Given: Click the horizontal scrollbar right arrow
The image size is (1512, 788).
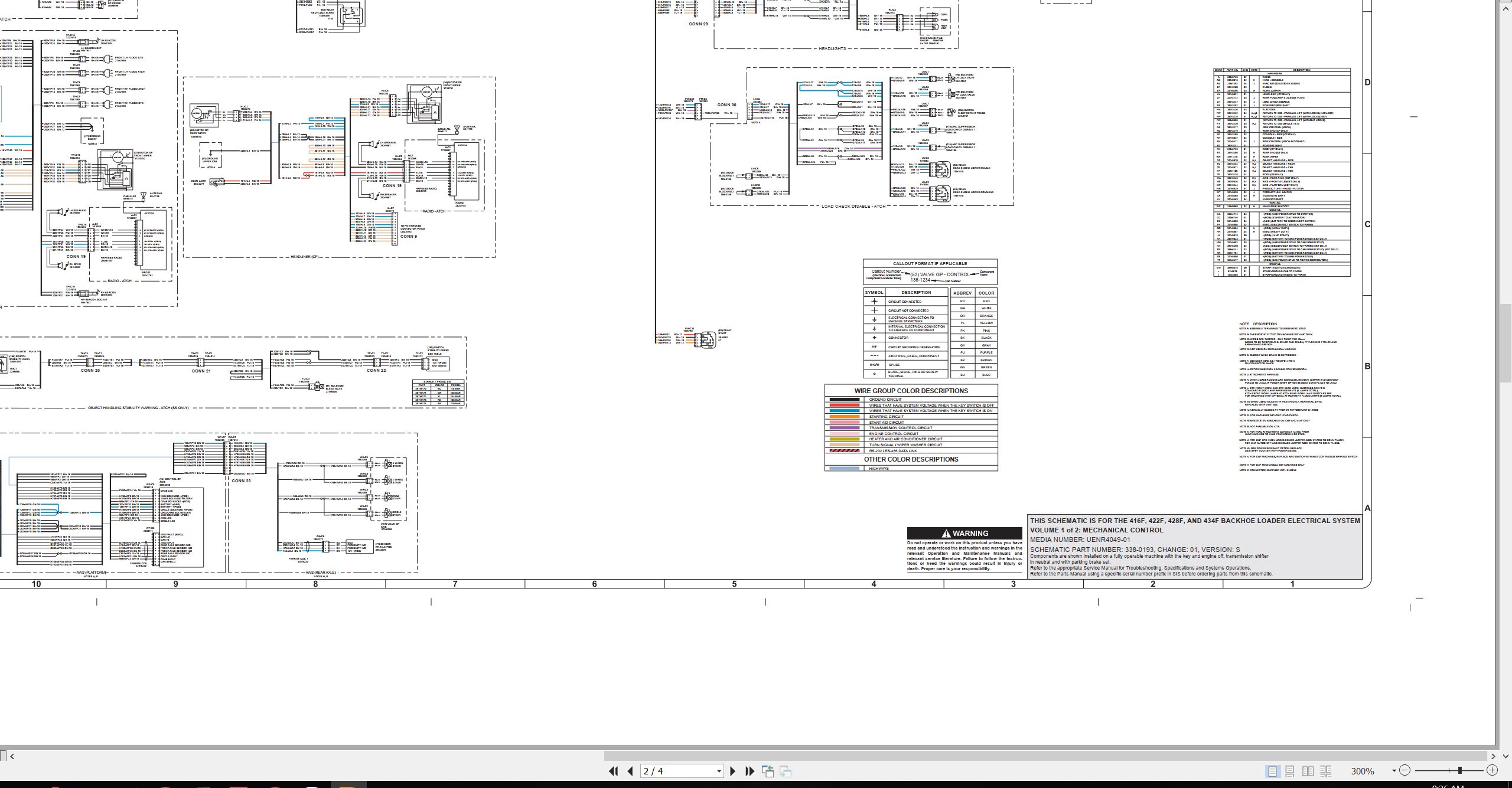Looking at the screenshot, I should pyautogui.click(x=1493, y=756).
